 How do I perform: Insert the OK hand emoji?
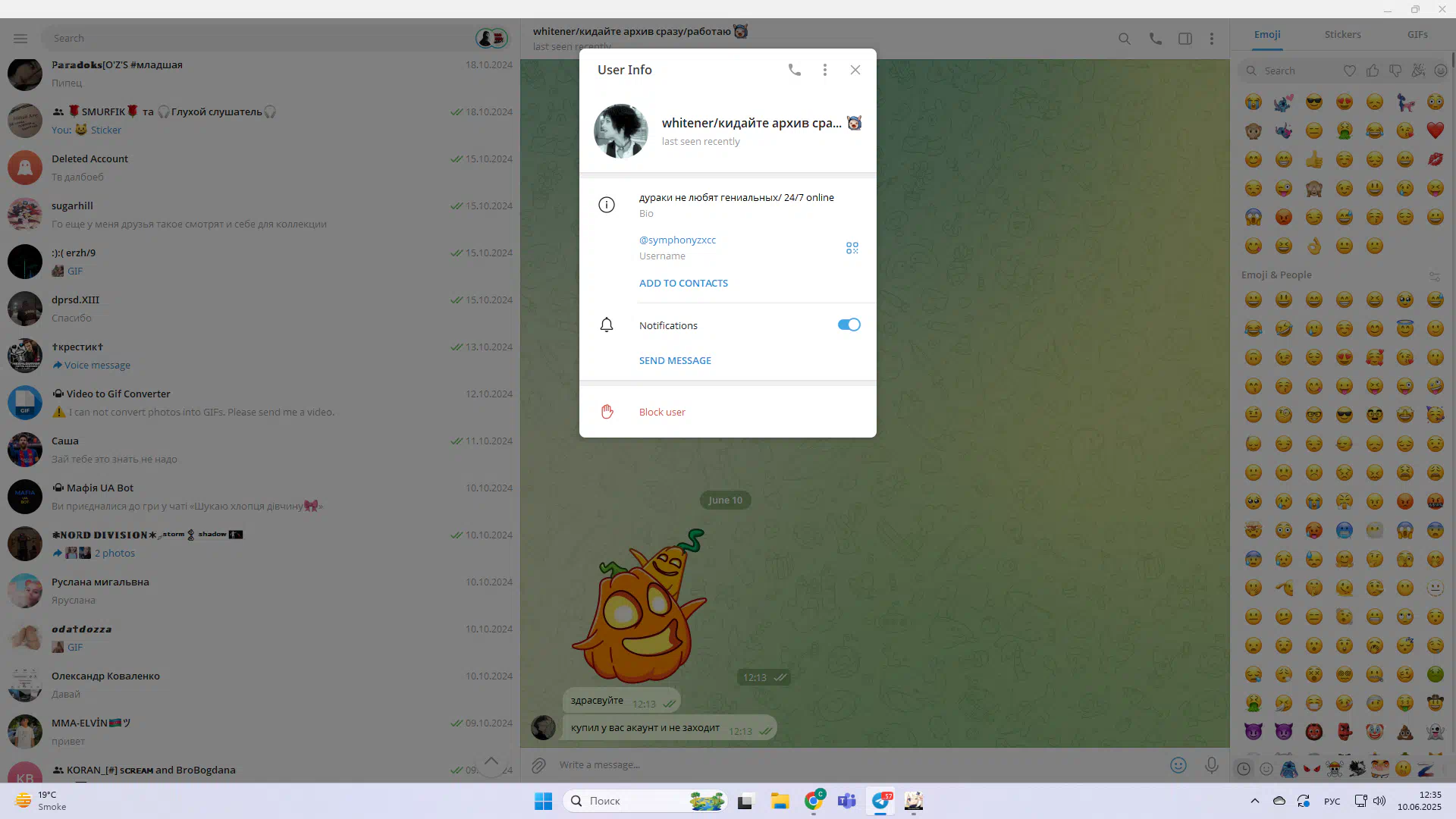1314,246
